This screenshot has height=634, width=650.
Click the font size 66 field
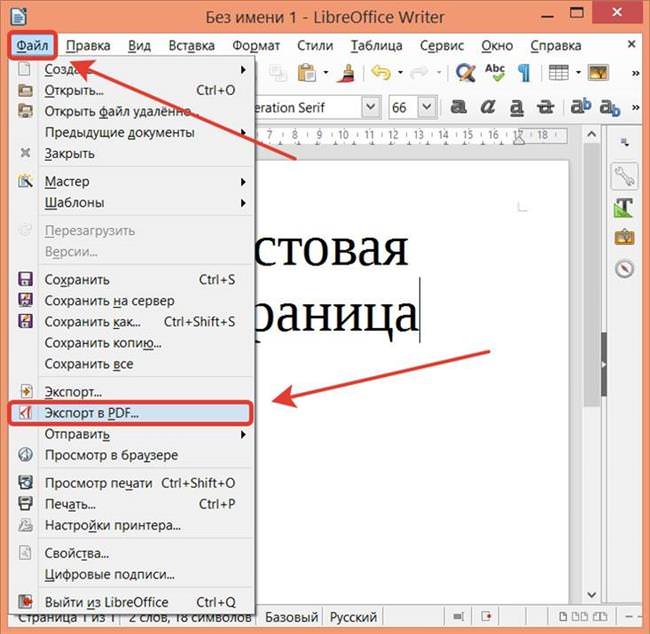(x=403, y=107)
